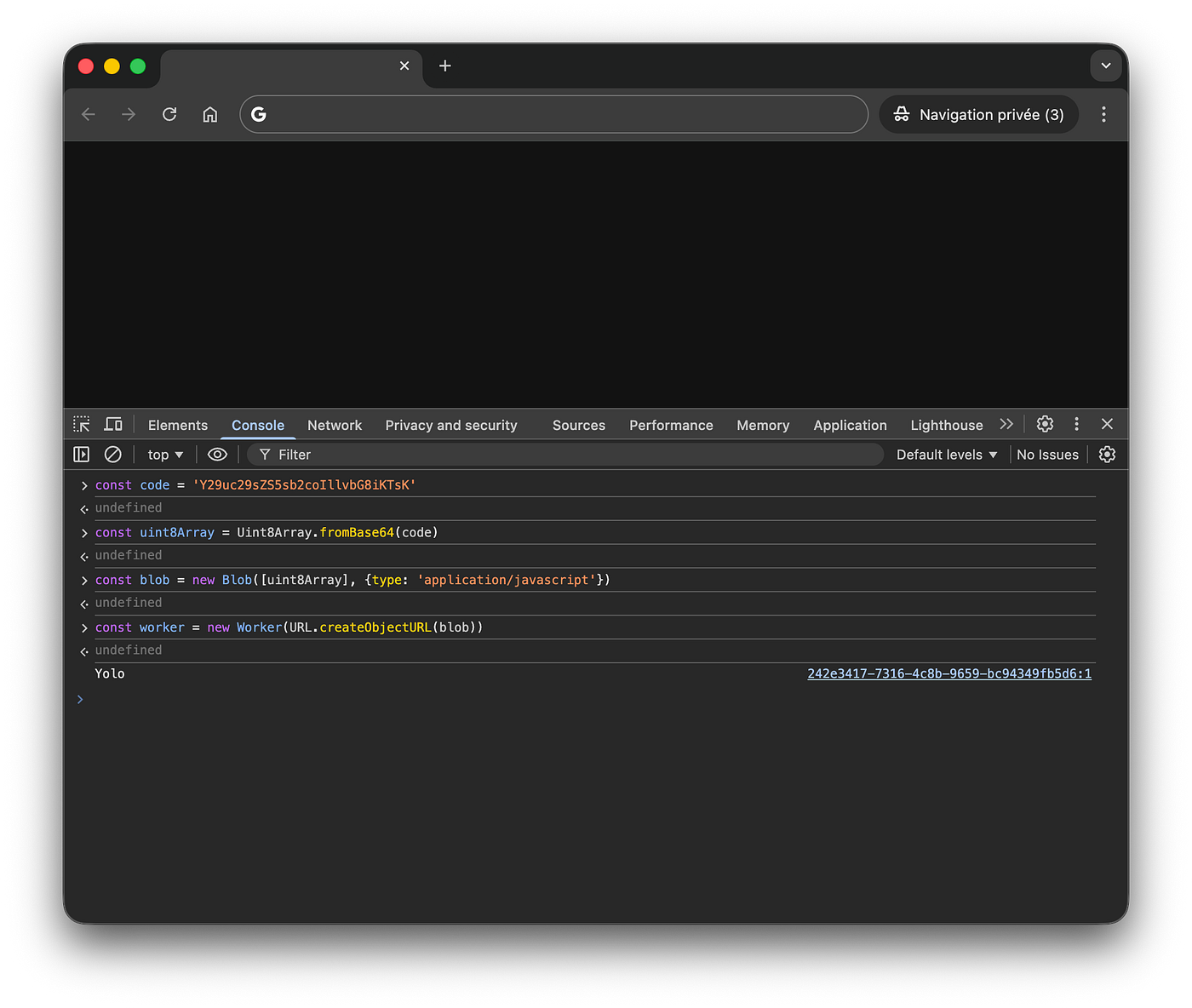Viewport: 1192px width, 1008px height.
Task: Select the inspect element tool
Action: click(81, 423)
